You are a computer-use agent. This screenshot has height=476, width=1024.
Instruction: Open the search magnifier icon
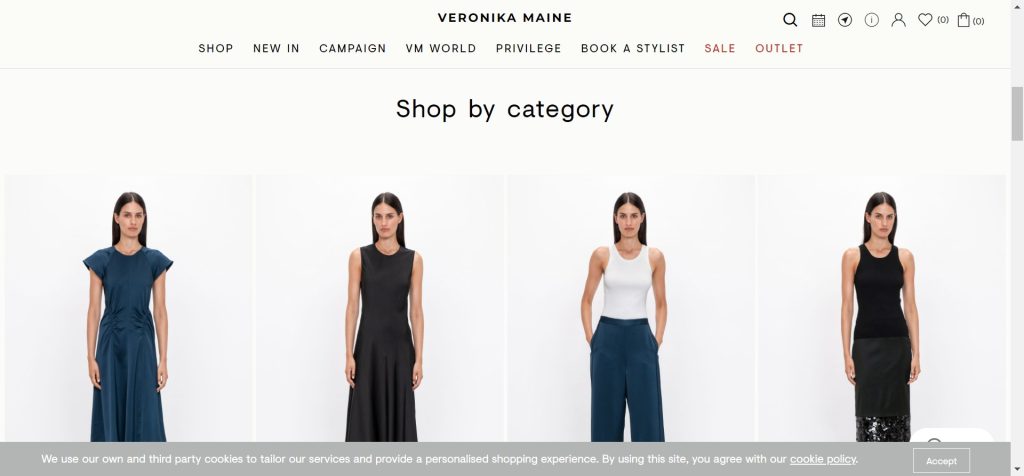[790, 20]
